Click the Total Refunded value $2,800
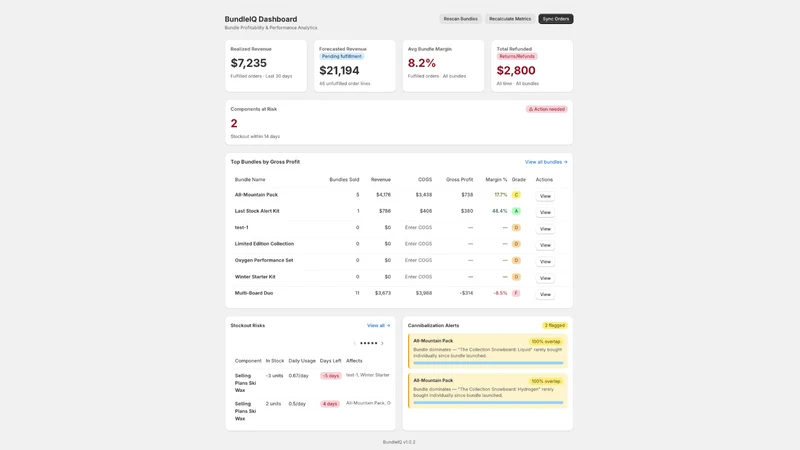The height and width of the screenshot is (450, 800). pos(516,70)
